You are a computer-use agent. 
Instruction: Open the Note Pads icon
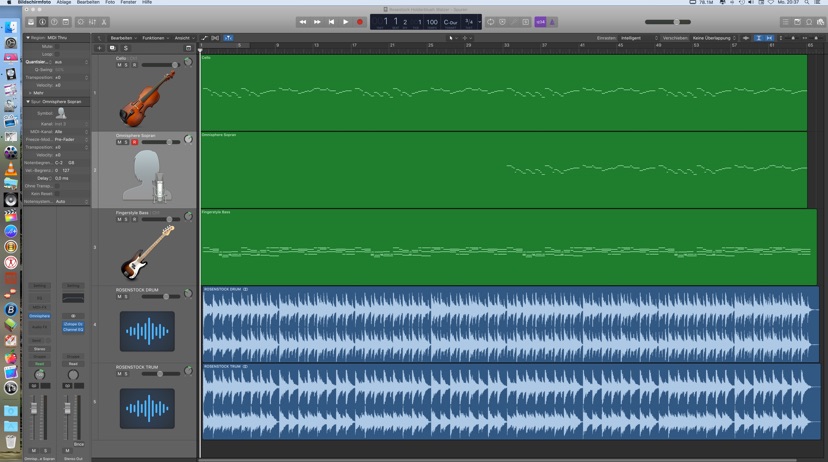[x=797, y=22]
